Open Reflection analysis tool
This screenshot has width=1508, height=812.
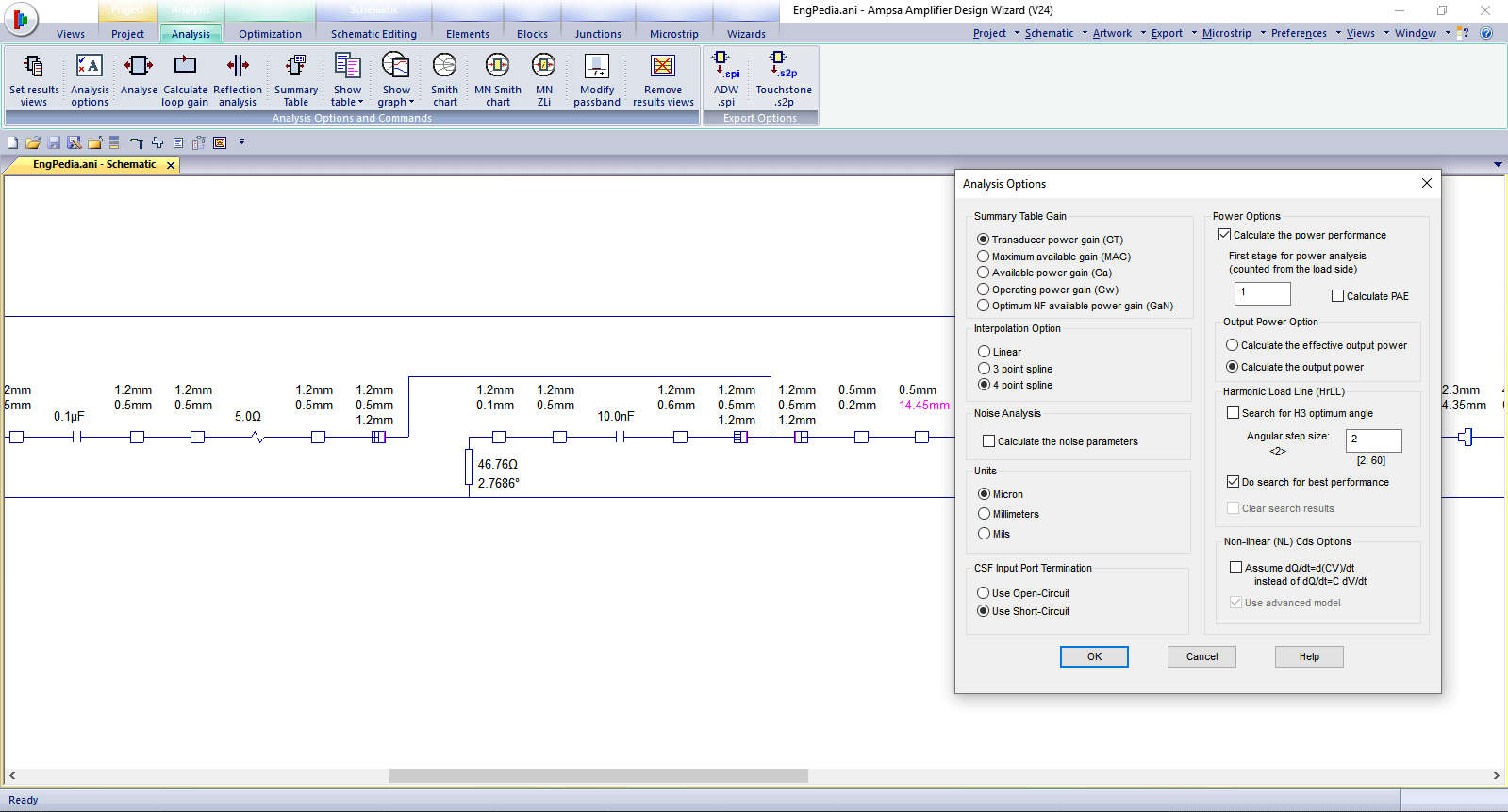tap(238, 78)
